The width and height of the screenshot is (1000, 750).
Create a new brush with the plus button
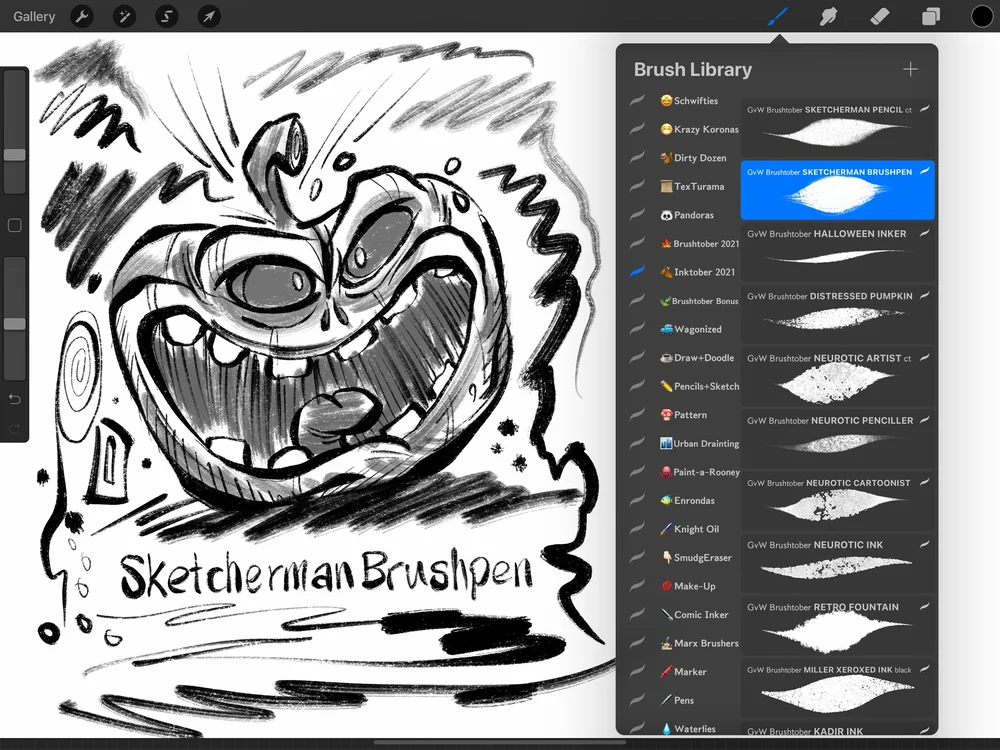pos(910,69)
